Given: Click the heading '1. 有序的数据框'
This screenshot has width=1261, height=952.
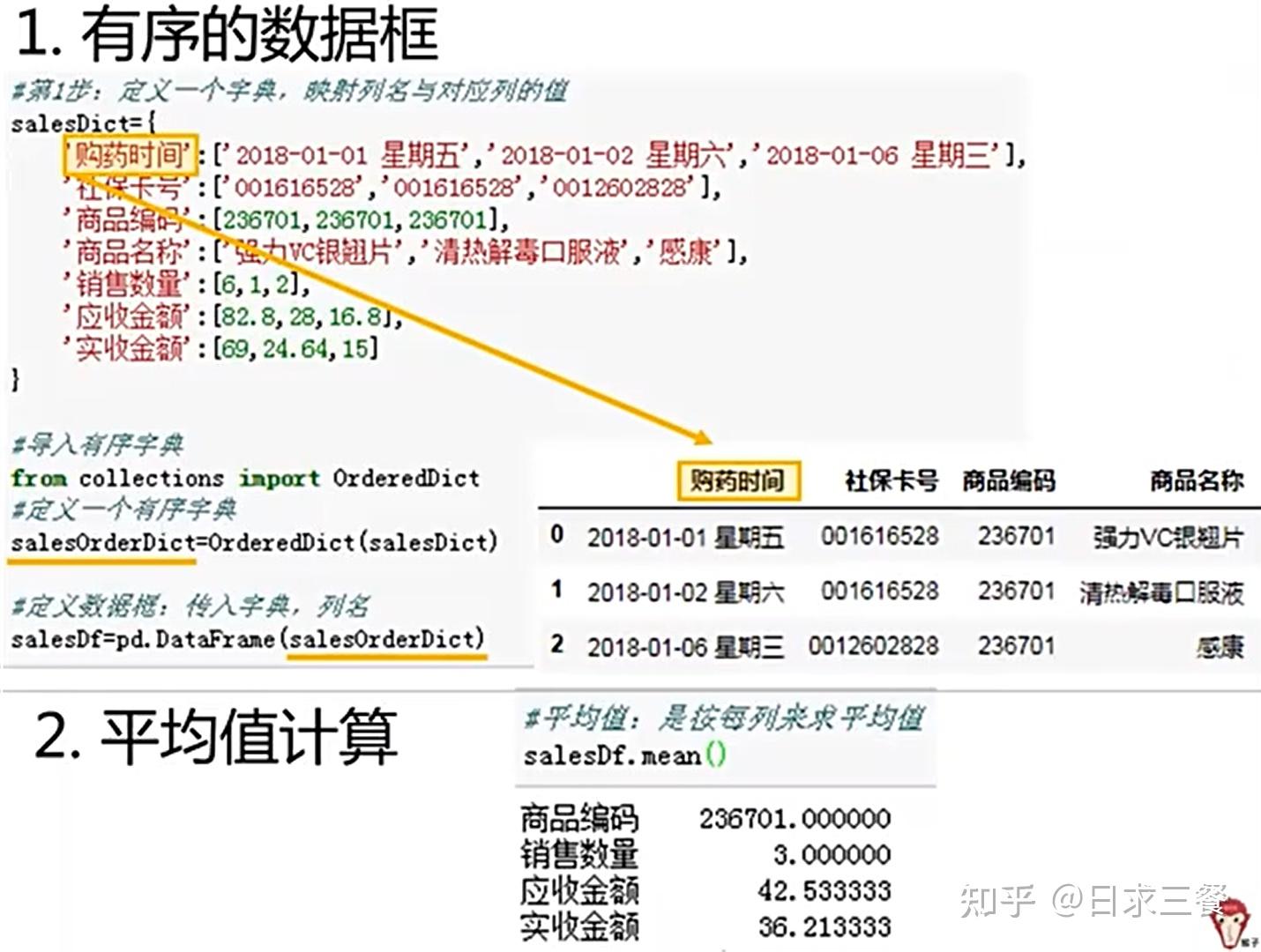Looking at the screenshot, I should [228, 35].
